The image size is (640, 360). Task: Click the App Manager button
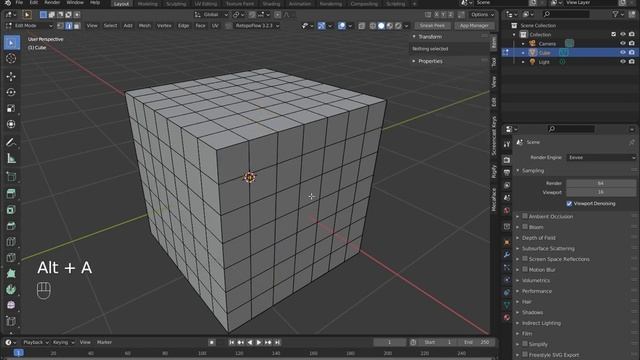[x=474, y=26]
